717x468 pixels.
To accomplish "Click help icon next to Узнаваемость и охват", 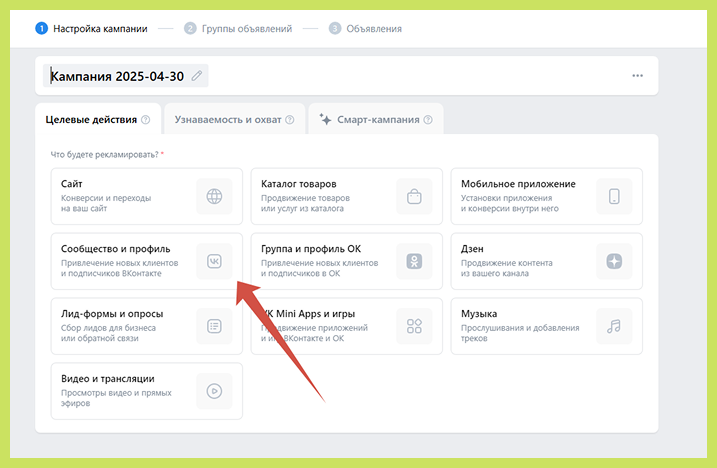I will point(289,120).
